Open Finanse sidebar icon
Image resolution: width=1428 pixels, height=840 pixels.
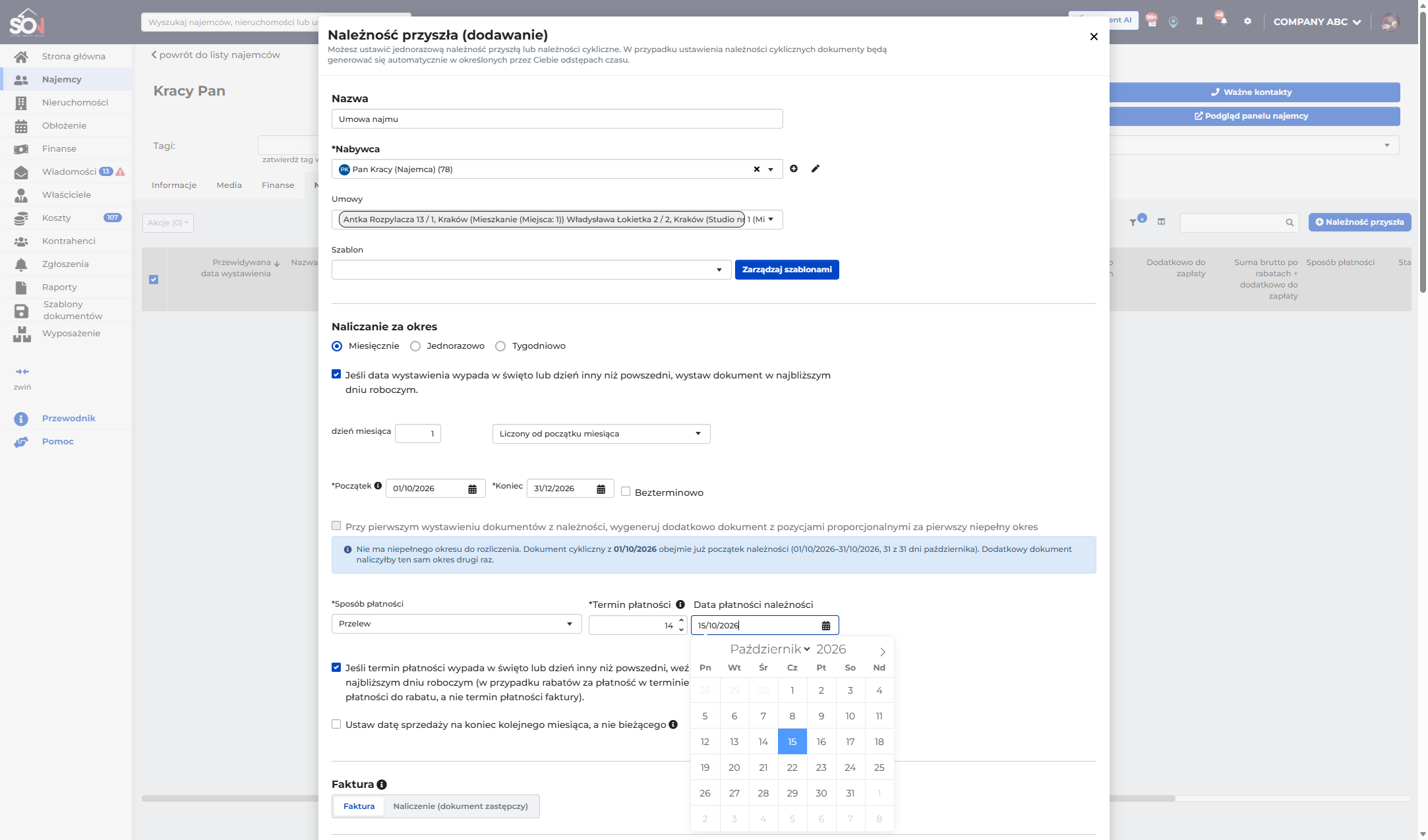(x=21, y=149)
